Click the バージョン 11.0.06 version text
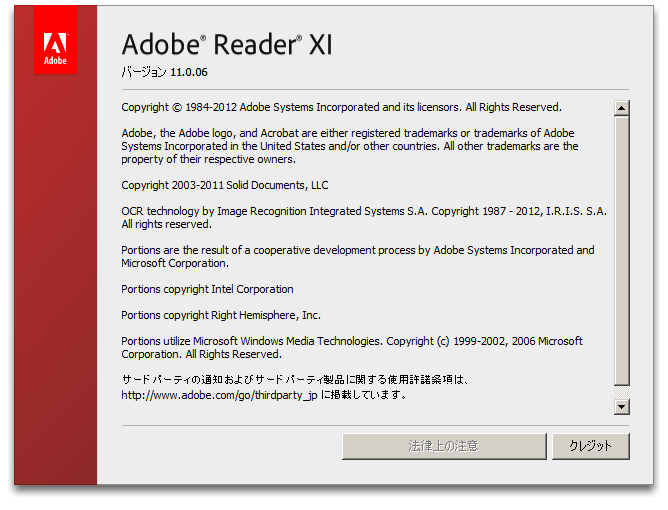The width and height of the screenshot is (668, 510). tap(164, 72)
